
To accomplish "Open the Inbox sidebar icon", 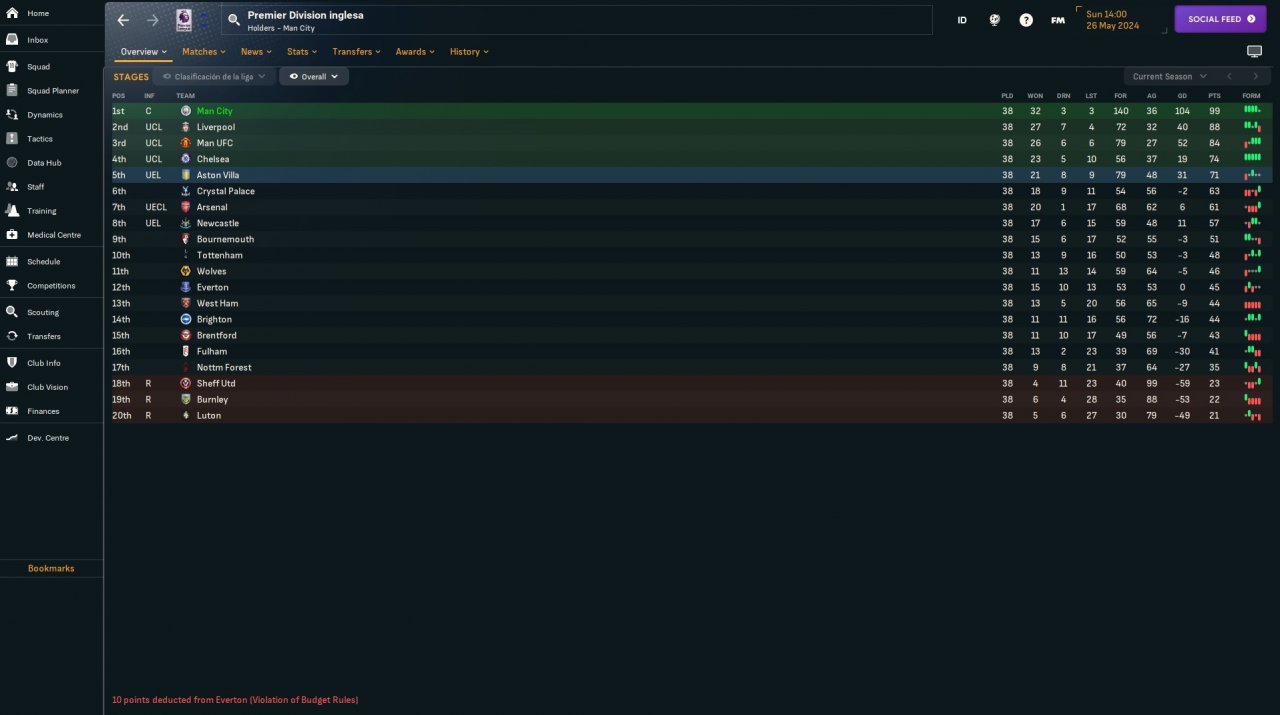I will point(12,40).
